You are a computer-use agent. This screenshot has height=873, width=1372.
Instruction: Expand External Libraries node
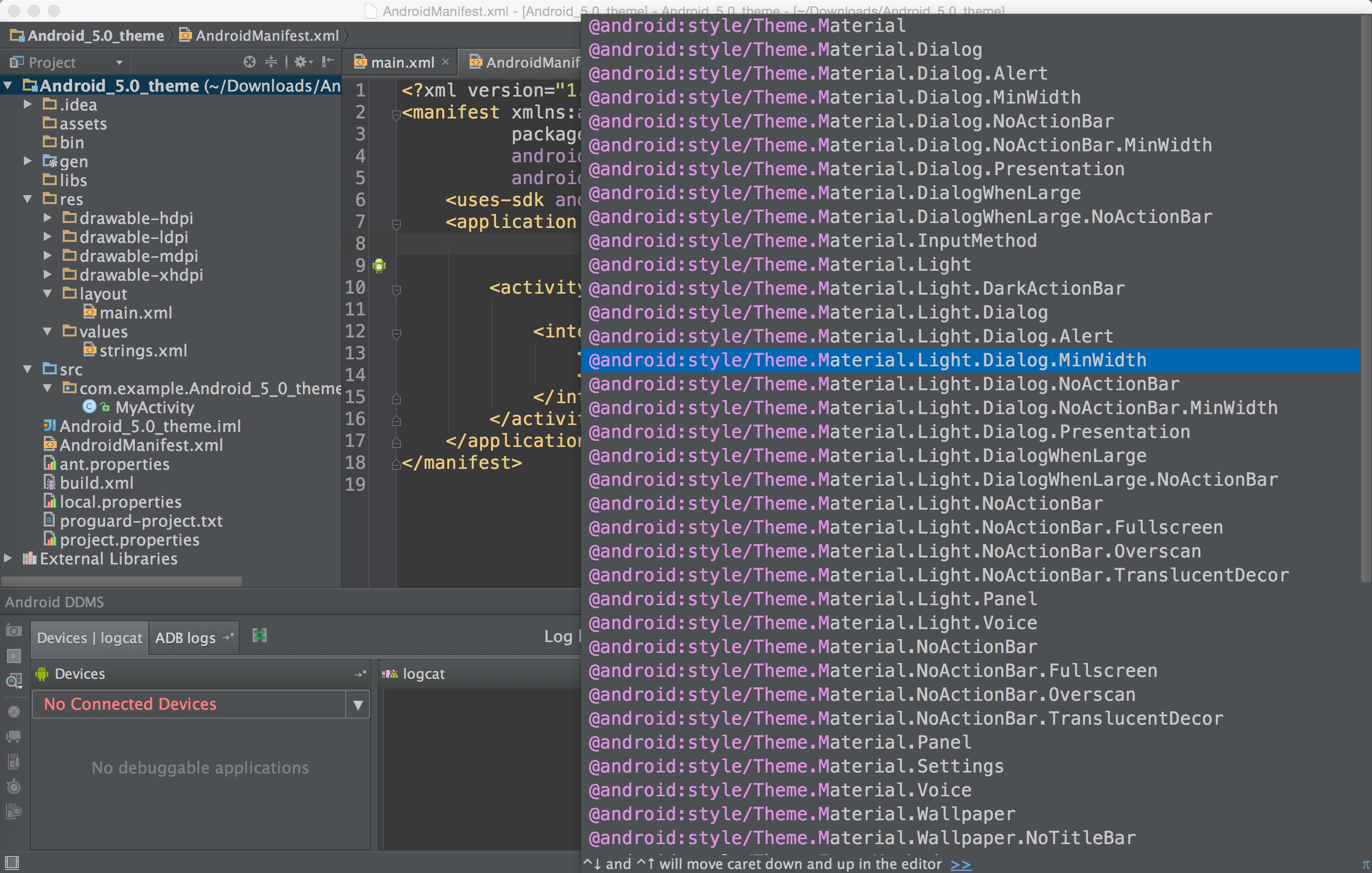point(8,558)
